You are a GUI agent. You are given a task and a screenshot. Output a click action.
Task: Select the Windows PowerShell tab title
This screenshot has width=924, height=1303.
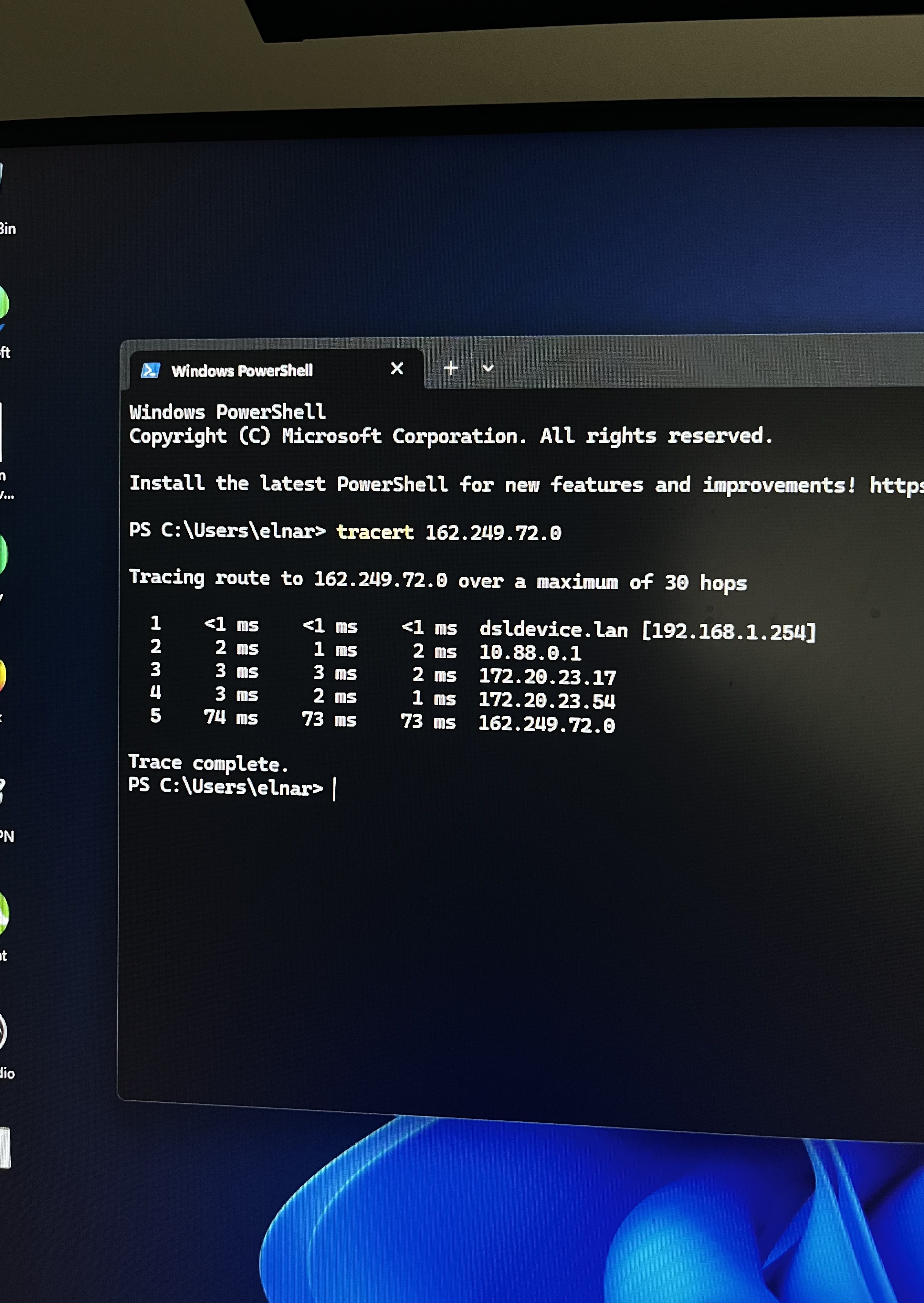(242, 371)
